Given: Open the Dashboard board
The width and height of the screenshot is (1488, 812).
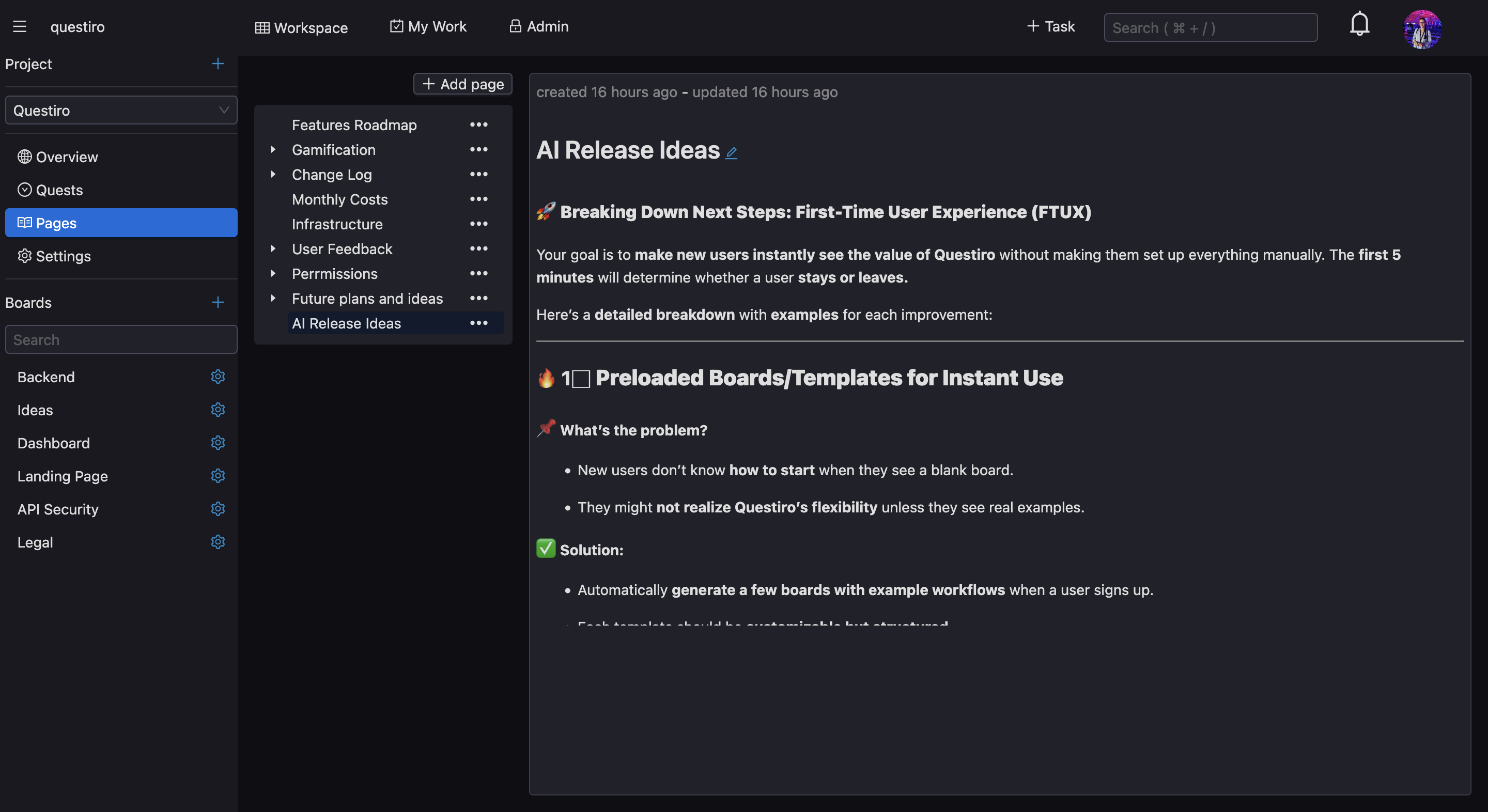Looking at the screenshot, I should point(54,443).
